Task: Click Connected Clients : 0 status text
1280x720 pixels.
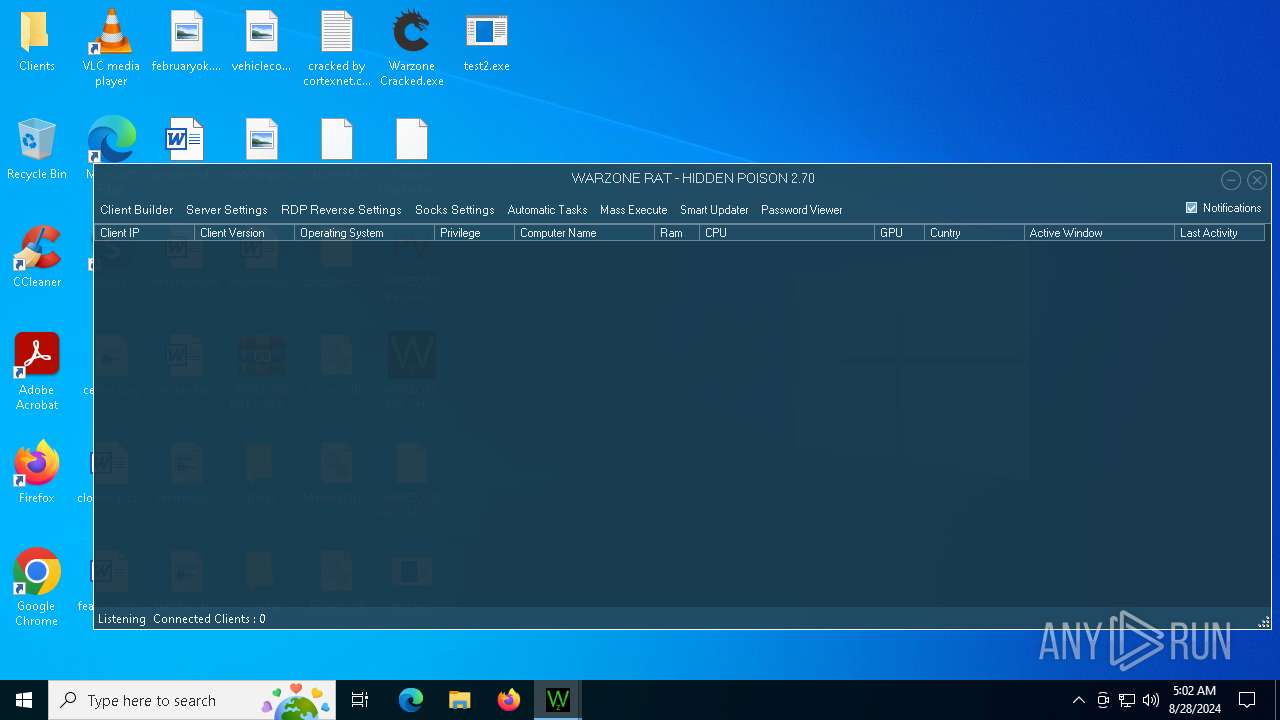Action: tap(209, 619)
